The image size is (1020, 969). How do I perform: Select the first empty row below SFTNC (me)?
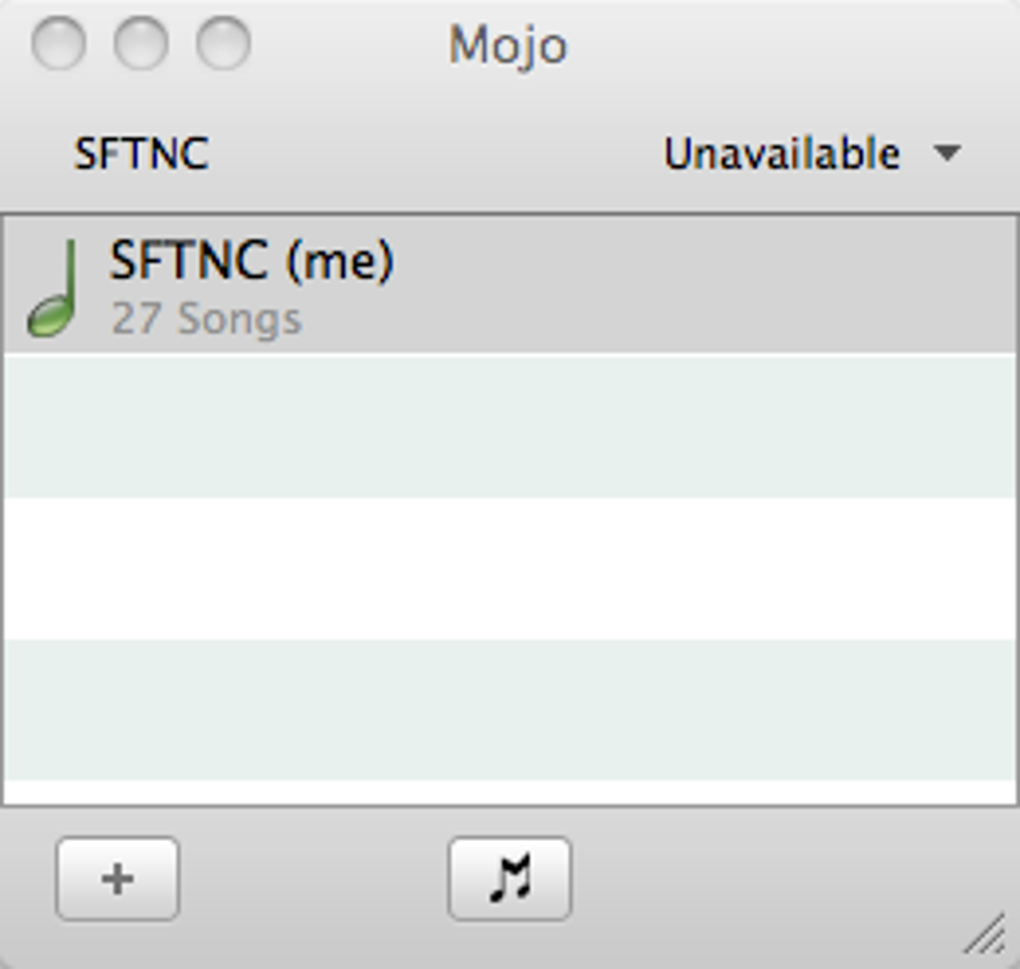click(510, 425)
